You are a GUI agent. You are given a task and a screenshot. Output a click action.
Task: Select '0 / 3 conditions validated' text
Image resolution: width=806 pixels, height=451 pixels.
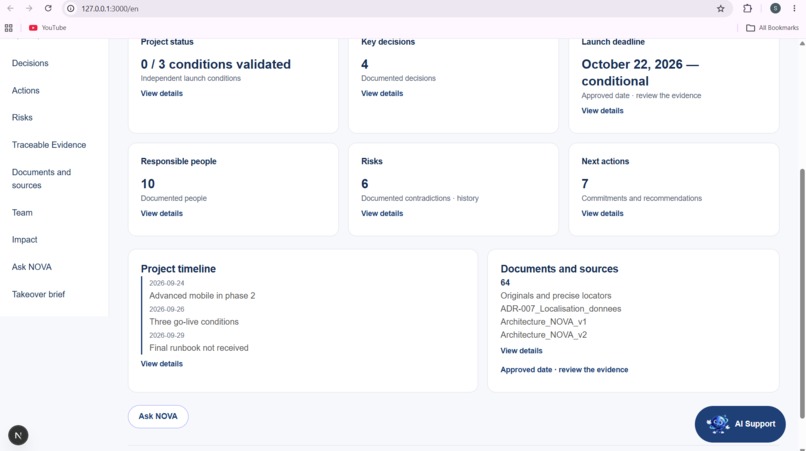215,64
